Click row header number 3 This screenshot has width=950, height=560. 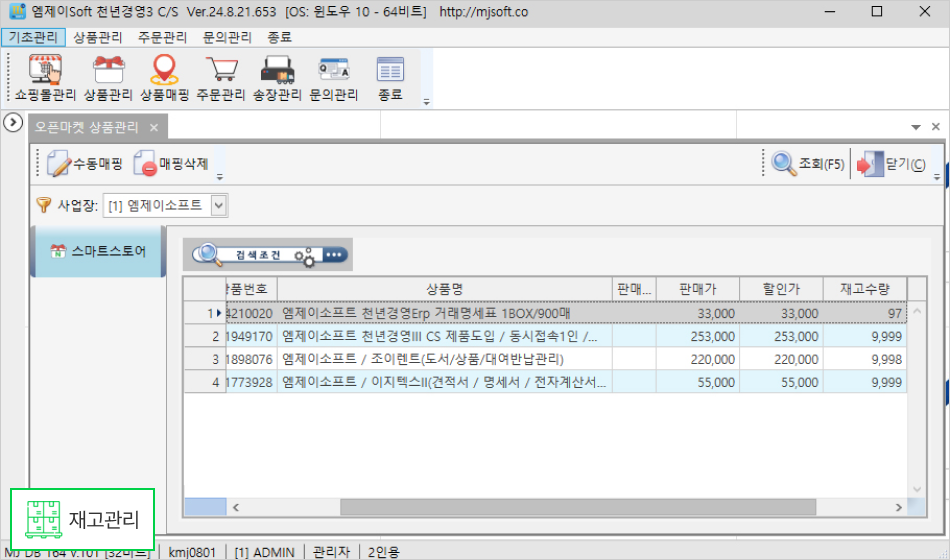tap(205, 359)
